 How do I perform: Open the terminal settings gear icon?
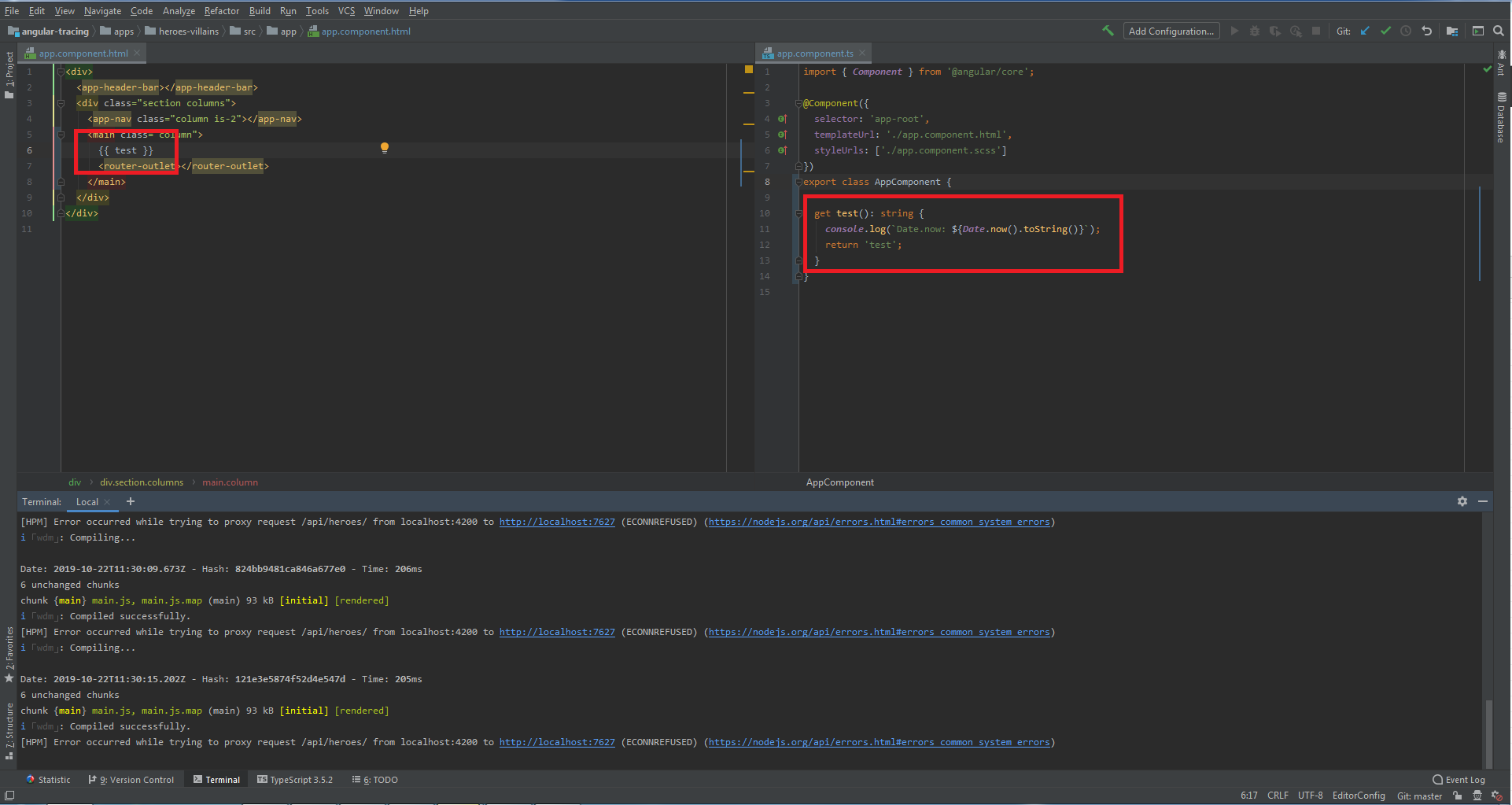pos(1462,501)
